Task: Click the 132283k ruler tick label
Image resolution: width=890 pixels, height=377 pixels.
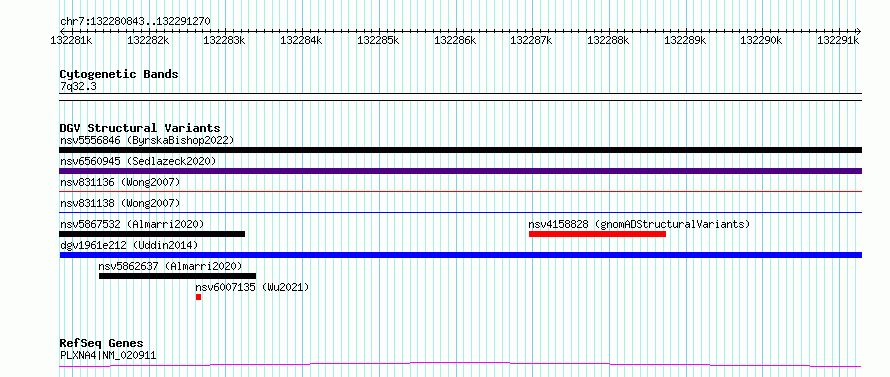Action: (x=224, y=40)
